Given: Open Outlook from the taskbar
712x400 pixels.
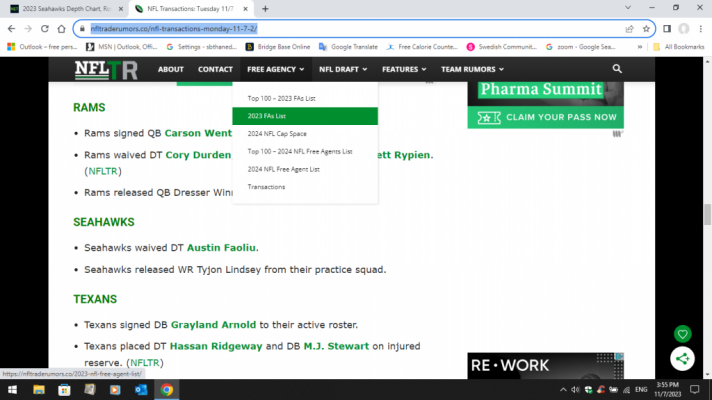Looking at the screenshot, I should point(141,390).
